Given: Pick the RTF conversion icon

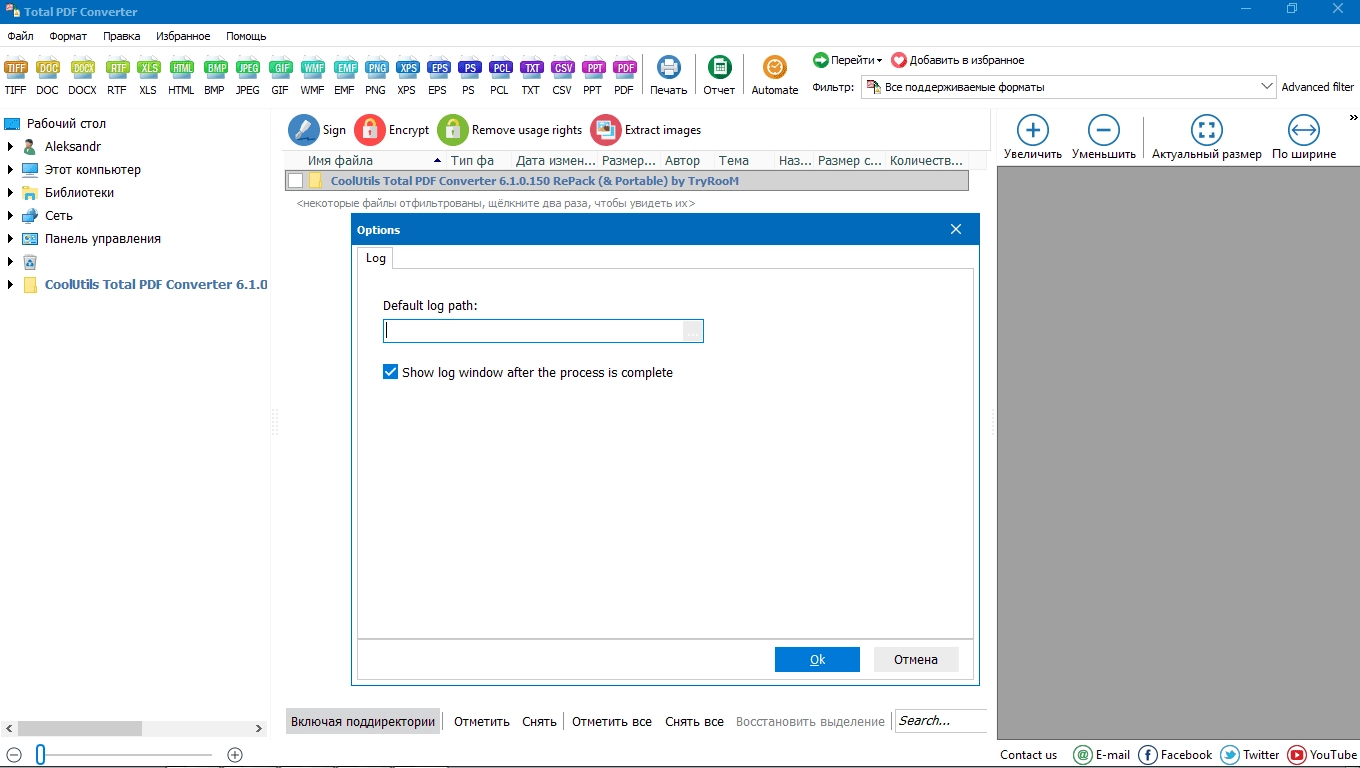Looking at the screenshot, I should [x=117, y=76].
